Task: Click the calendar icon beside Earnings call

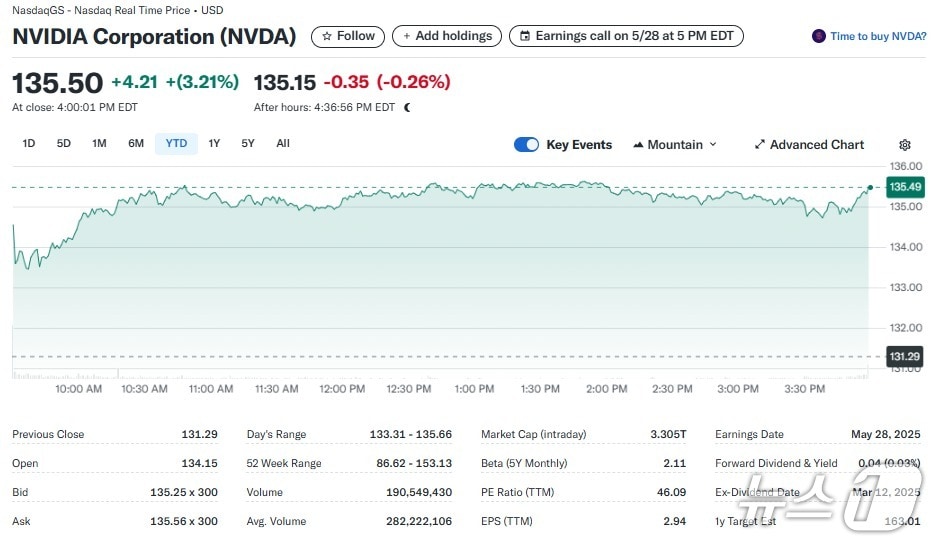Action: point(524,36)
